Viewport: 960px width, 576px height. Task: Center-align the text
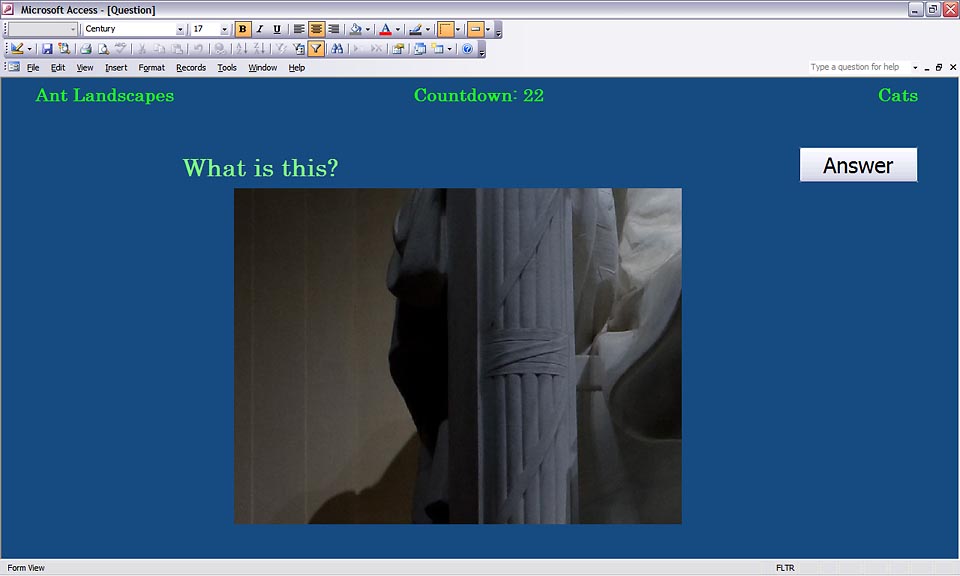tap(316, 29)
